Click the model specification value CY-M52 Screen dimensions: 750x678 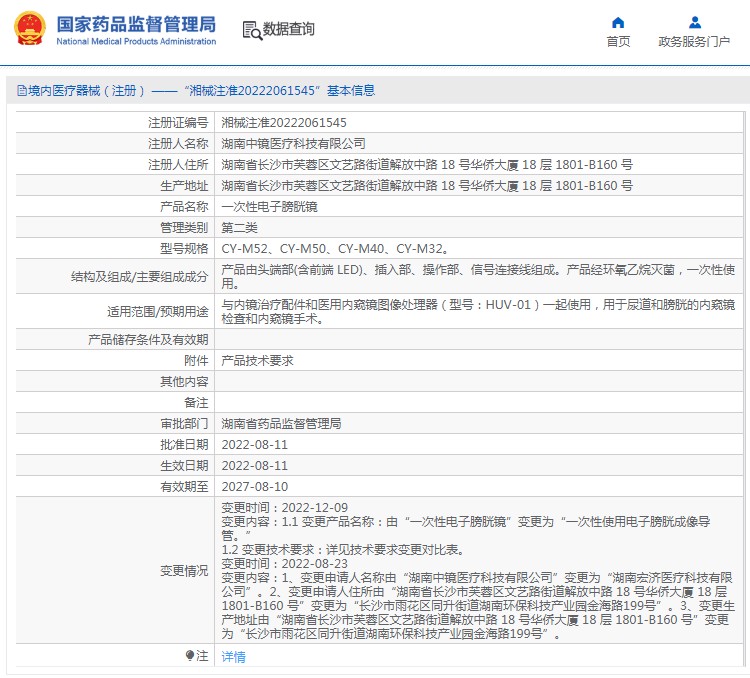click(x=243, y=249)
